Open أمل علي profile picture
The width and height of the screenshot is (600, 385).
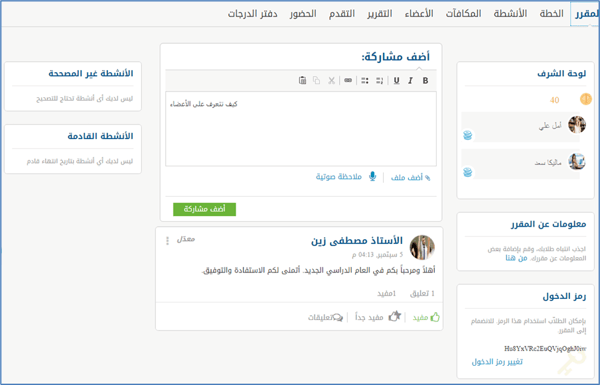[577, 125]
